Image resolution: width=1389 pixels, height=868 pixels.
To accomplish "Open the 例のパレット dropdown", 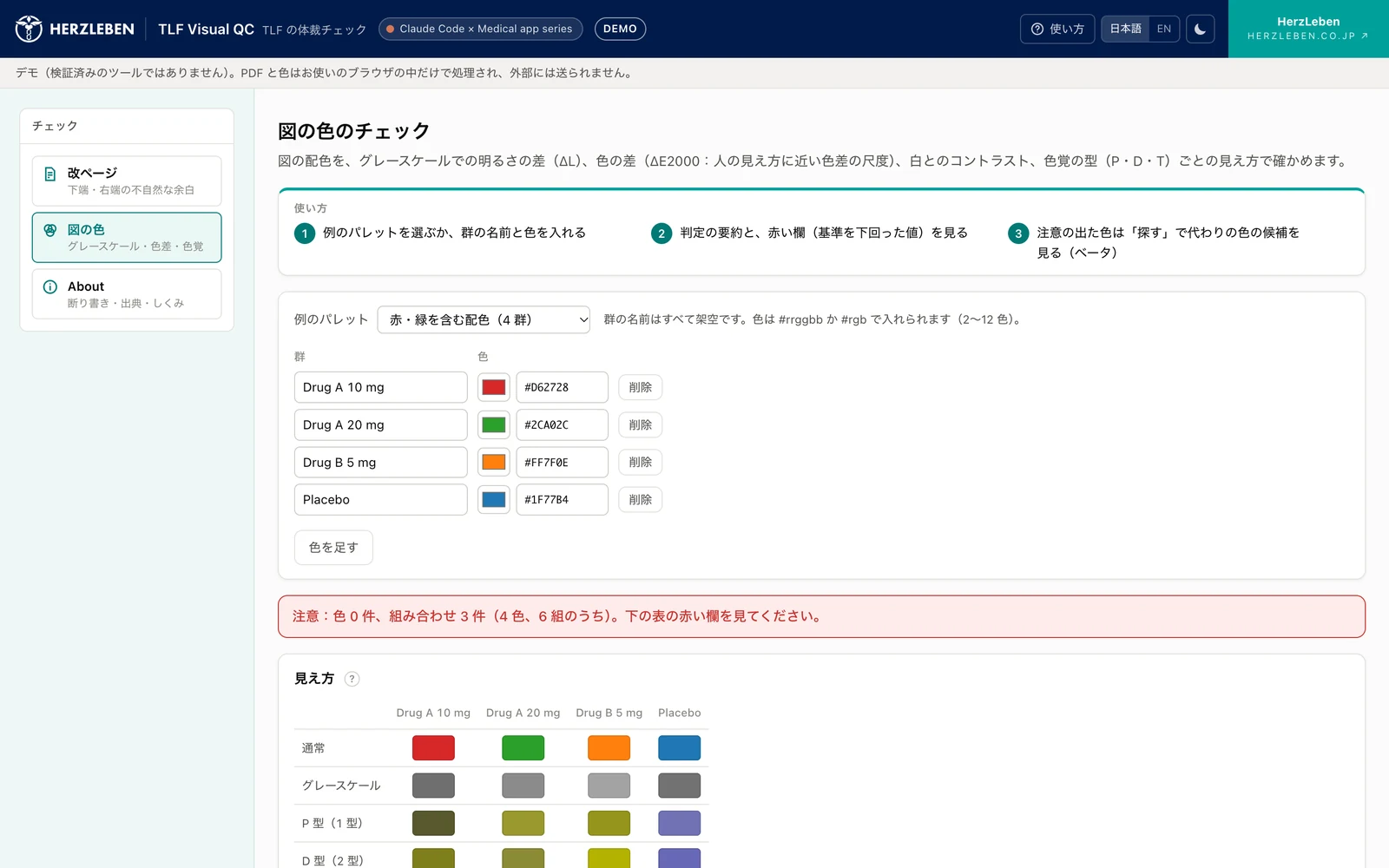I will [484, 319].
